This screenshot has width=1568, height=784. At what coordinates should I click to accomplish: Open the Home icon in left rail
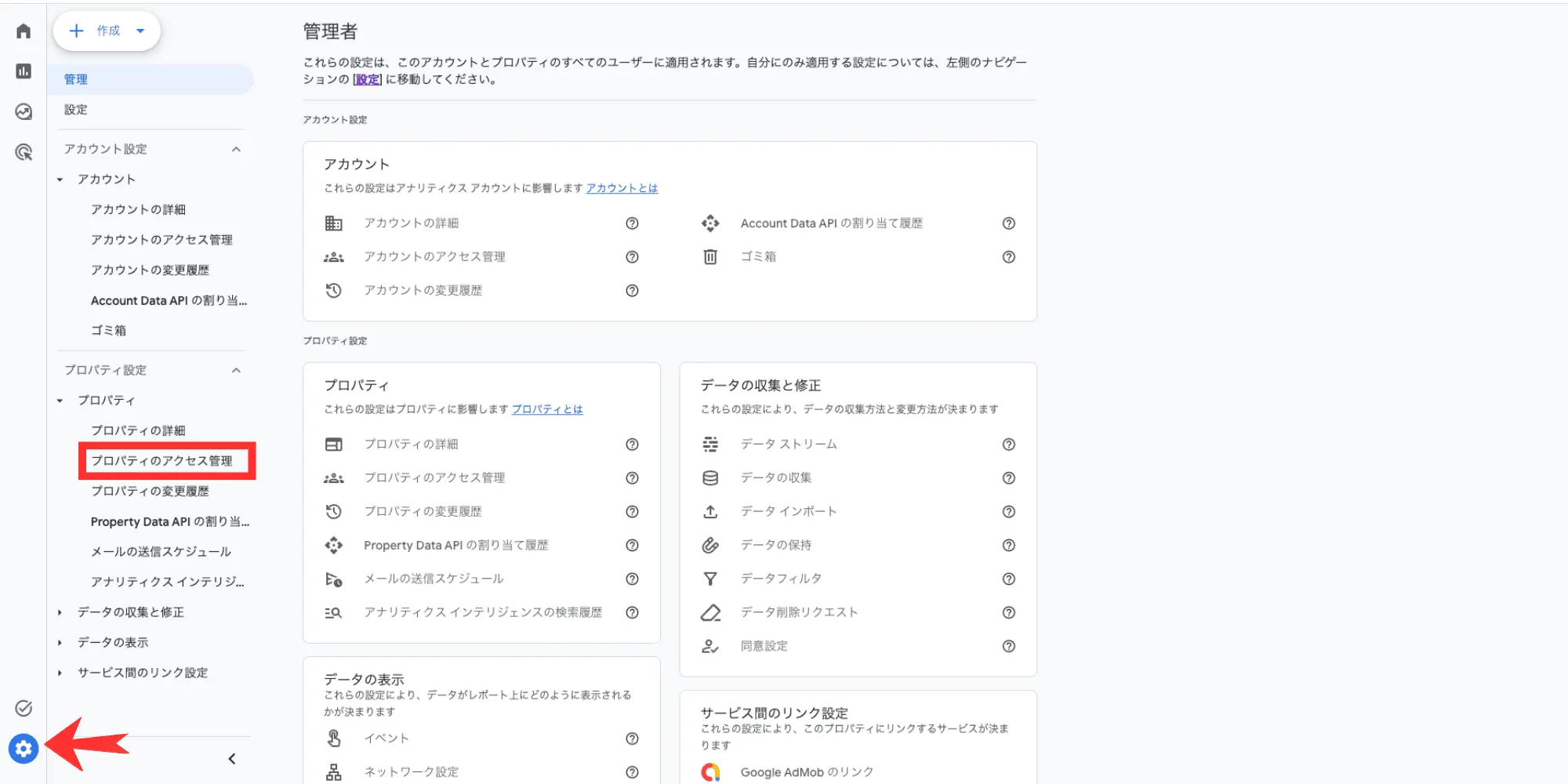pos(24,31)
